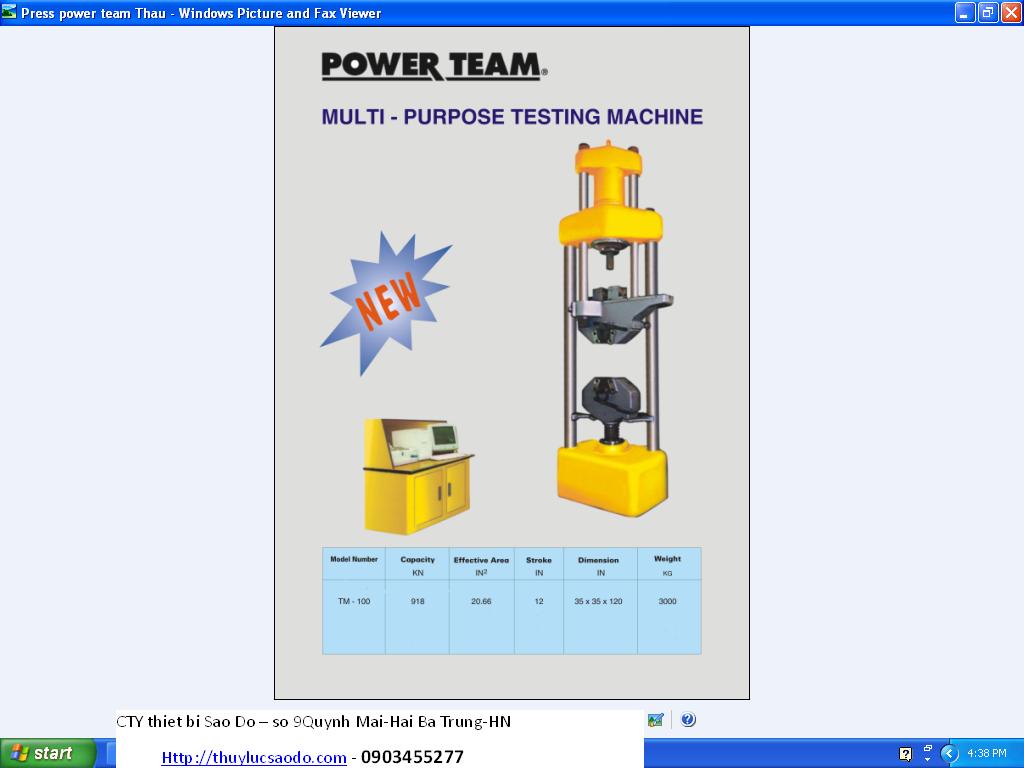
Task: Close the Picture and Fax Viewer window
Action: (x=1011, y=12)
